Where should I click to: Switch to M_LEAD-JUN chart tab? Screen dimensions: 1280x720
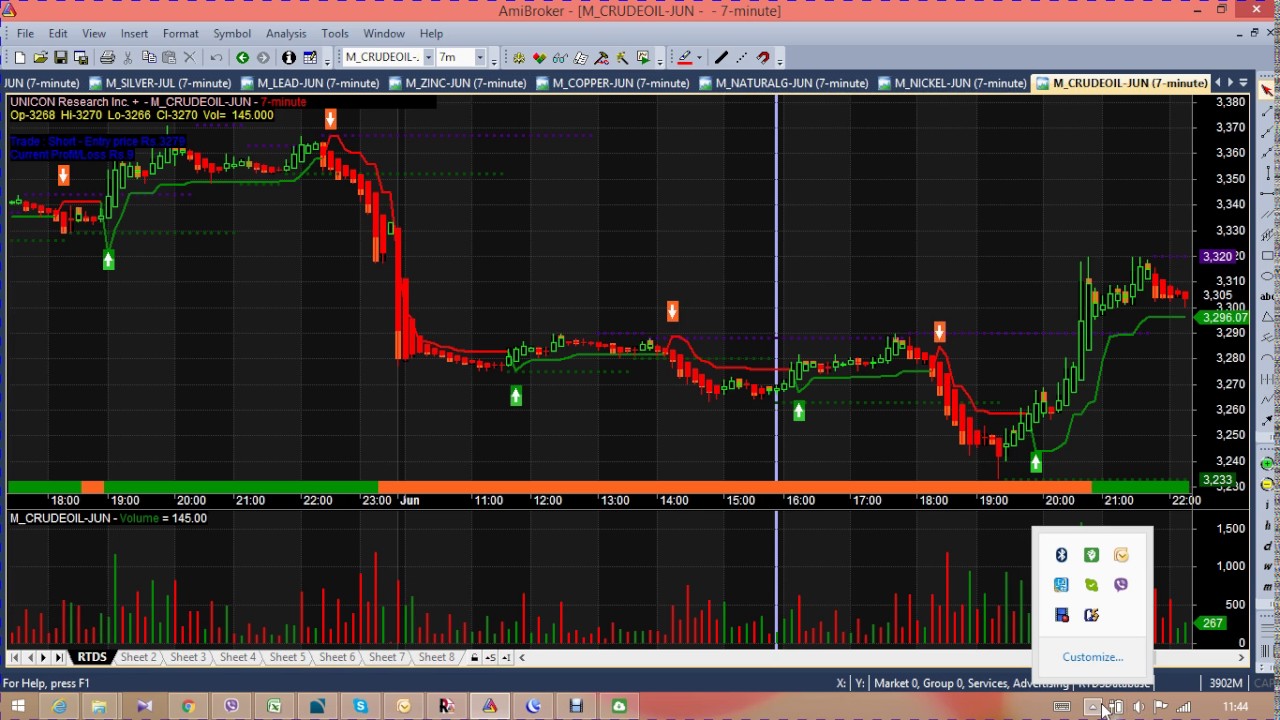pyautogui.click(x=310, y=83)
